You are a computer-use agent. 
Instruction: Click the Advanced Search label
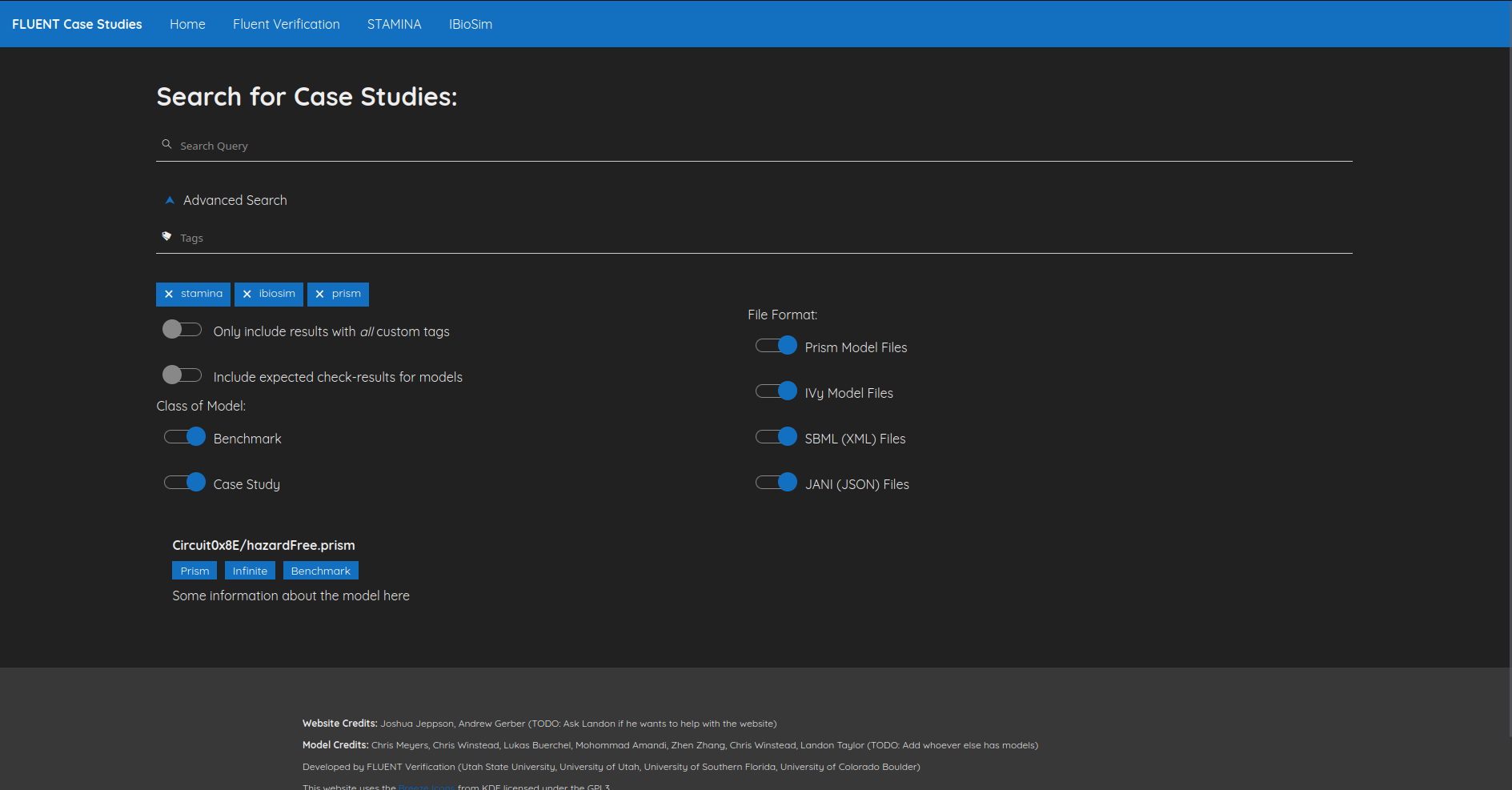(235, 200)
